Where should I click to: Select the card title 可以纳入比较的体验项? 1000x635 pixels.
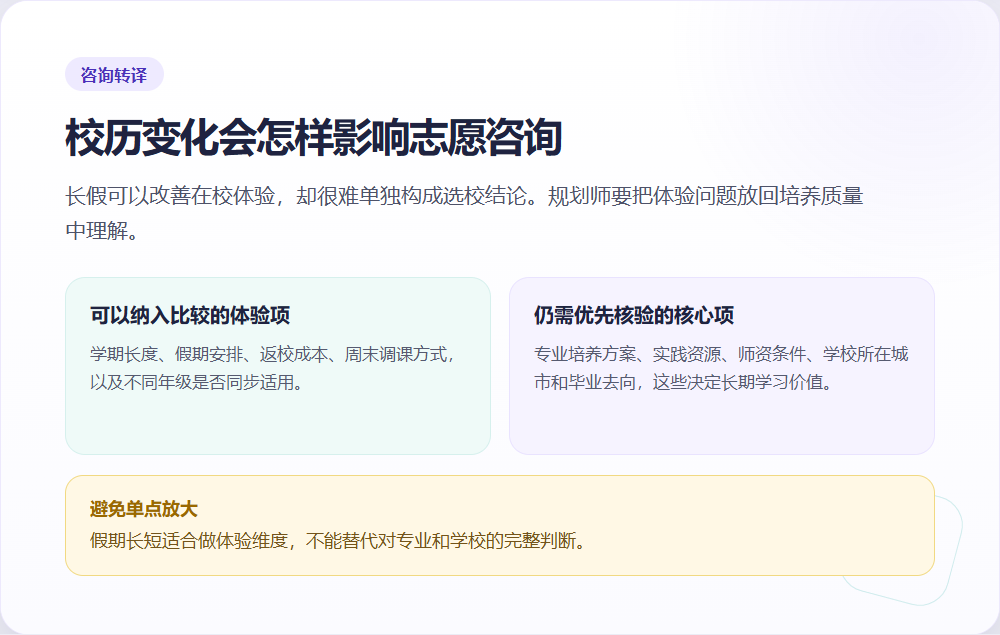190,315
